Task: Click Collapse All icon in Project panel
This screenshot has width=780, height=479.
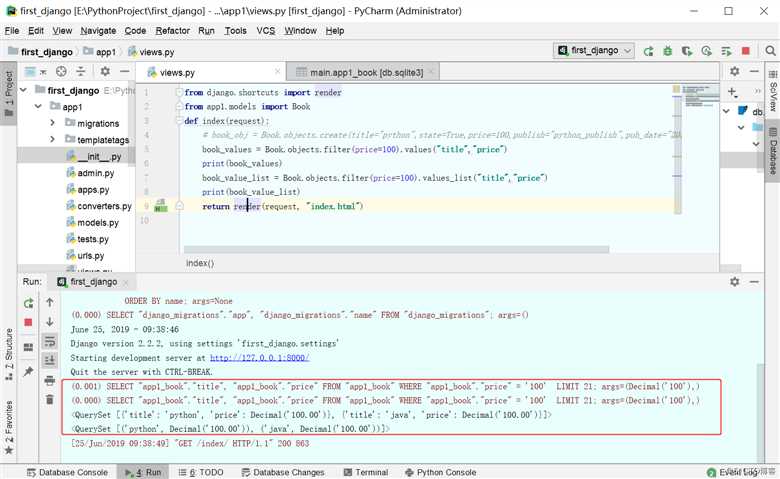Action: point(81,72)
